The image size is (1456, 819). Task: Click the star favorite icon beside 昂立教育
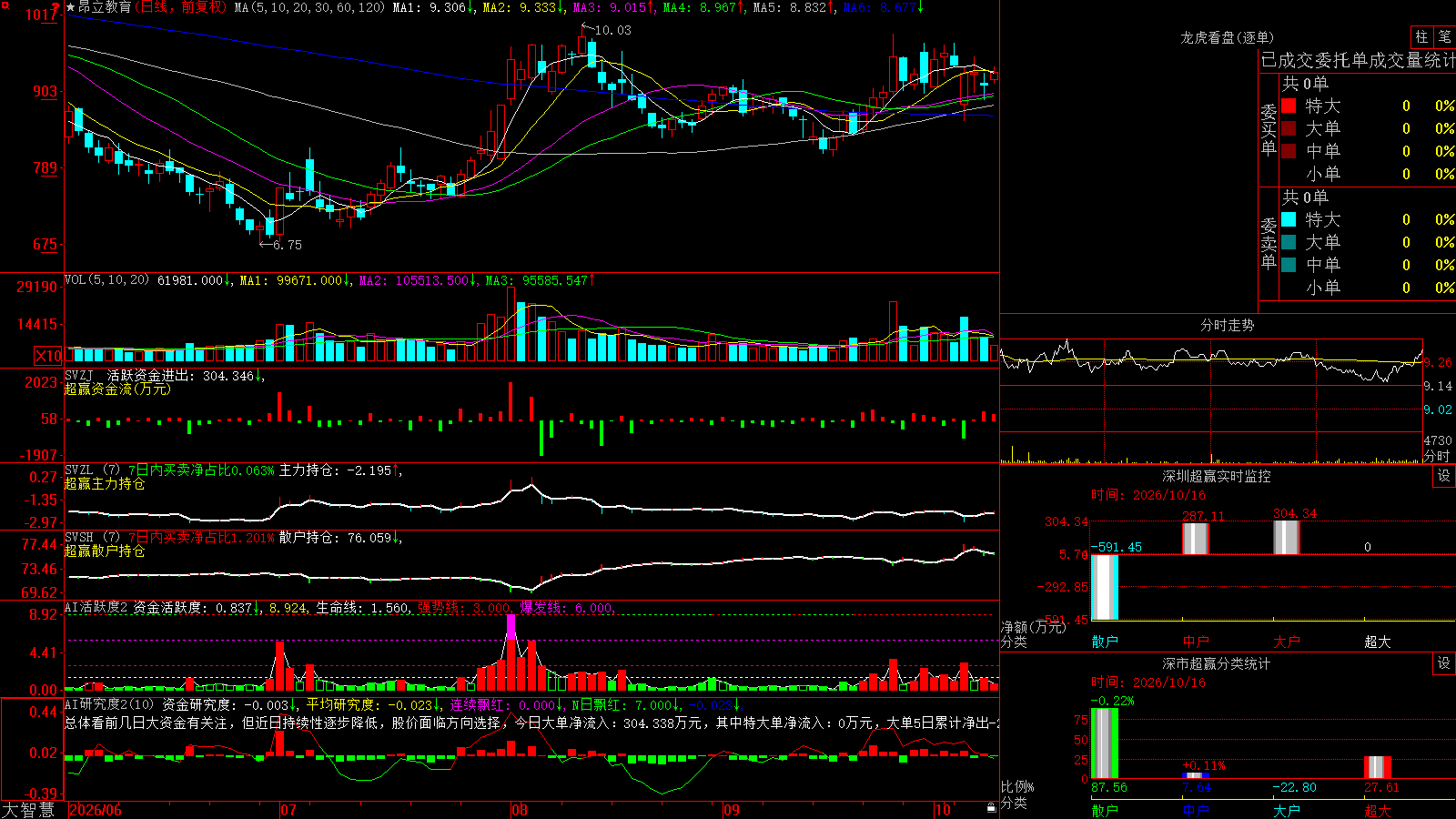click(71, 7)
